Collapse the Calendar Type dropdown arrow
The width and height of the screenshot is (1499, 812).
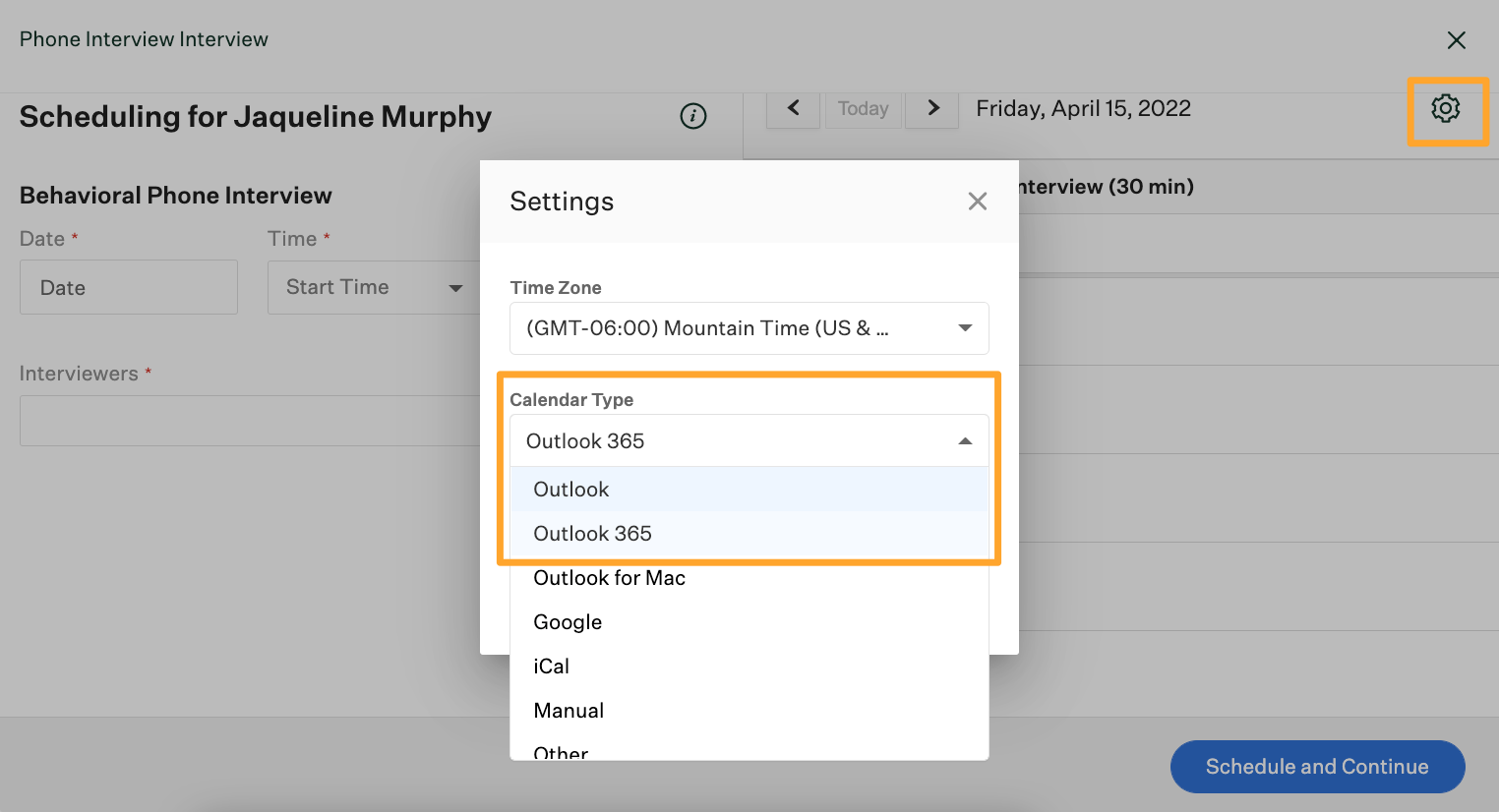(x=964, y=440)
